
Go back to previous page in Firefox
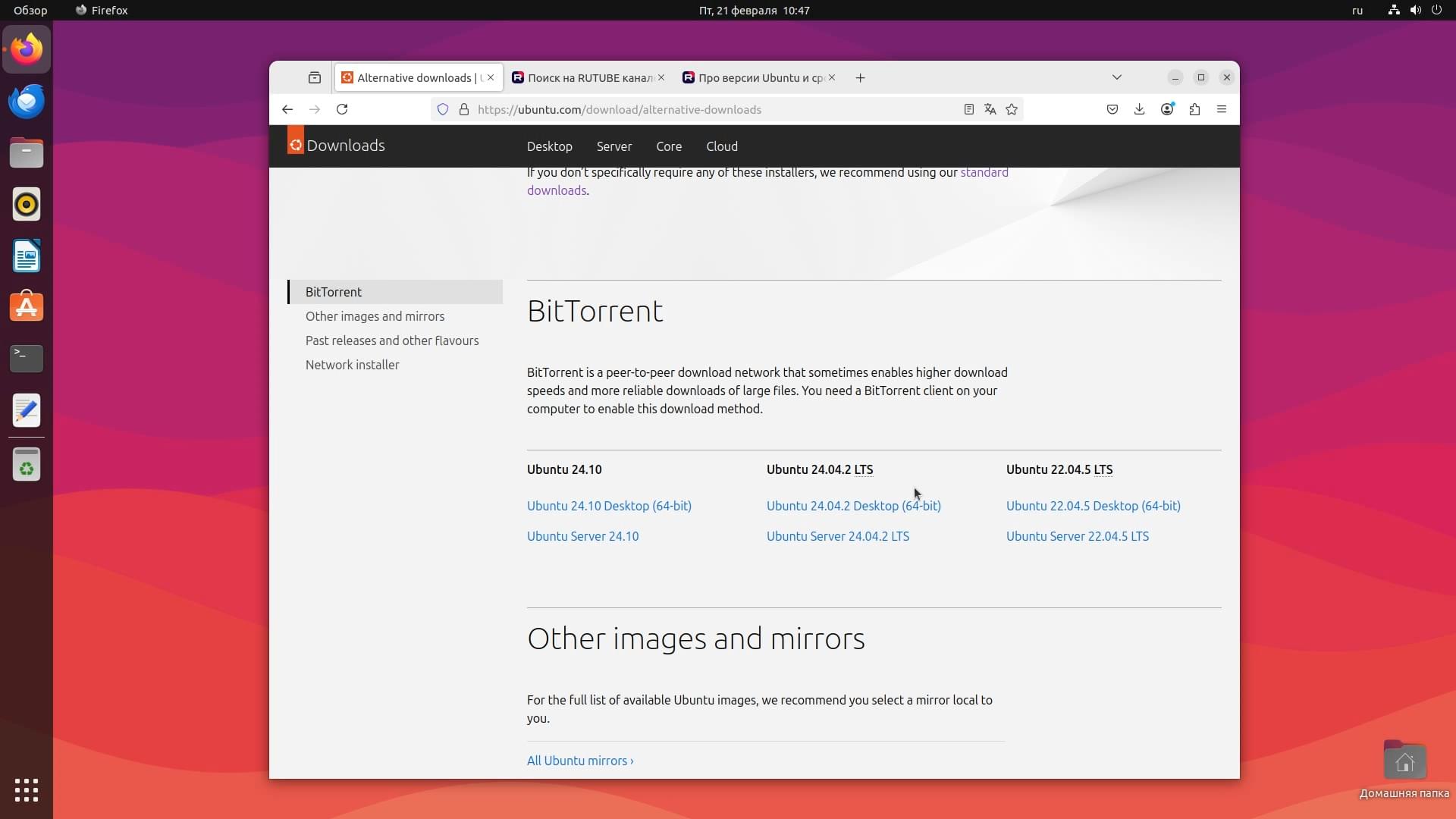click(287, 109)
